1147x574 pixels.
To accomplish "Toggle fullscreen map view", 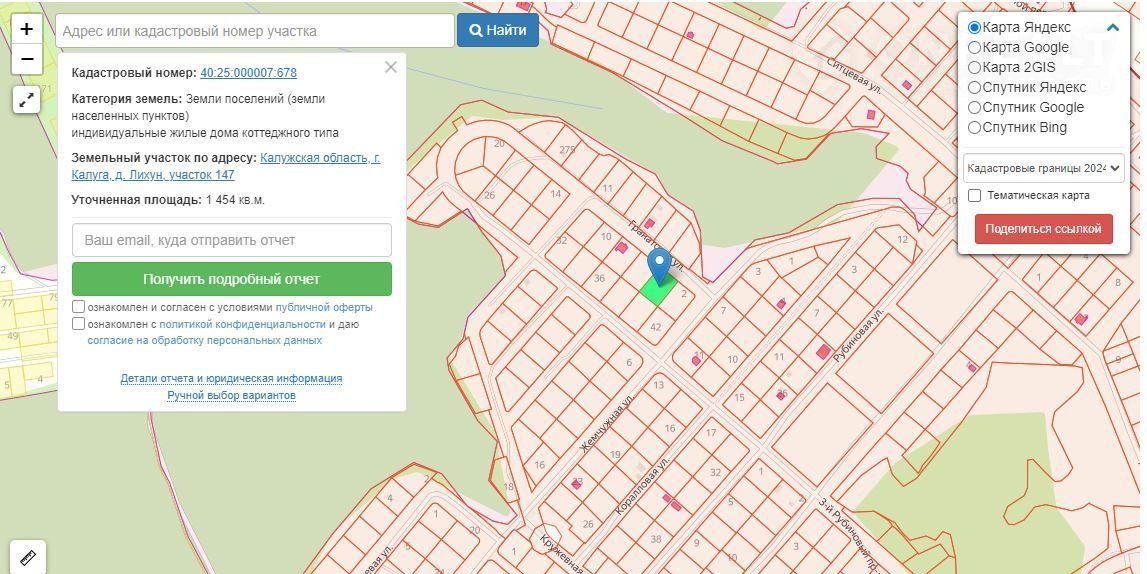I will click(x=27, y=99).
